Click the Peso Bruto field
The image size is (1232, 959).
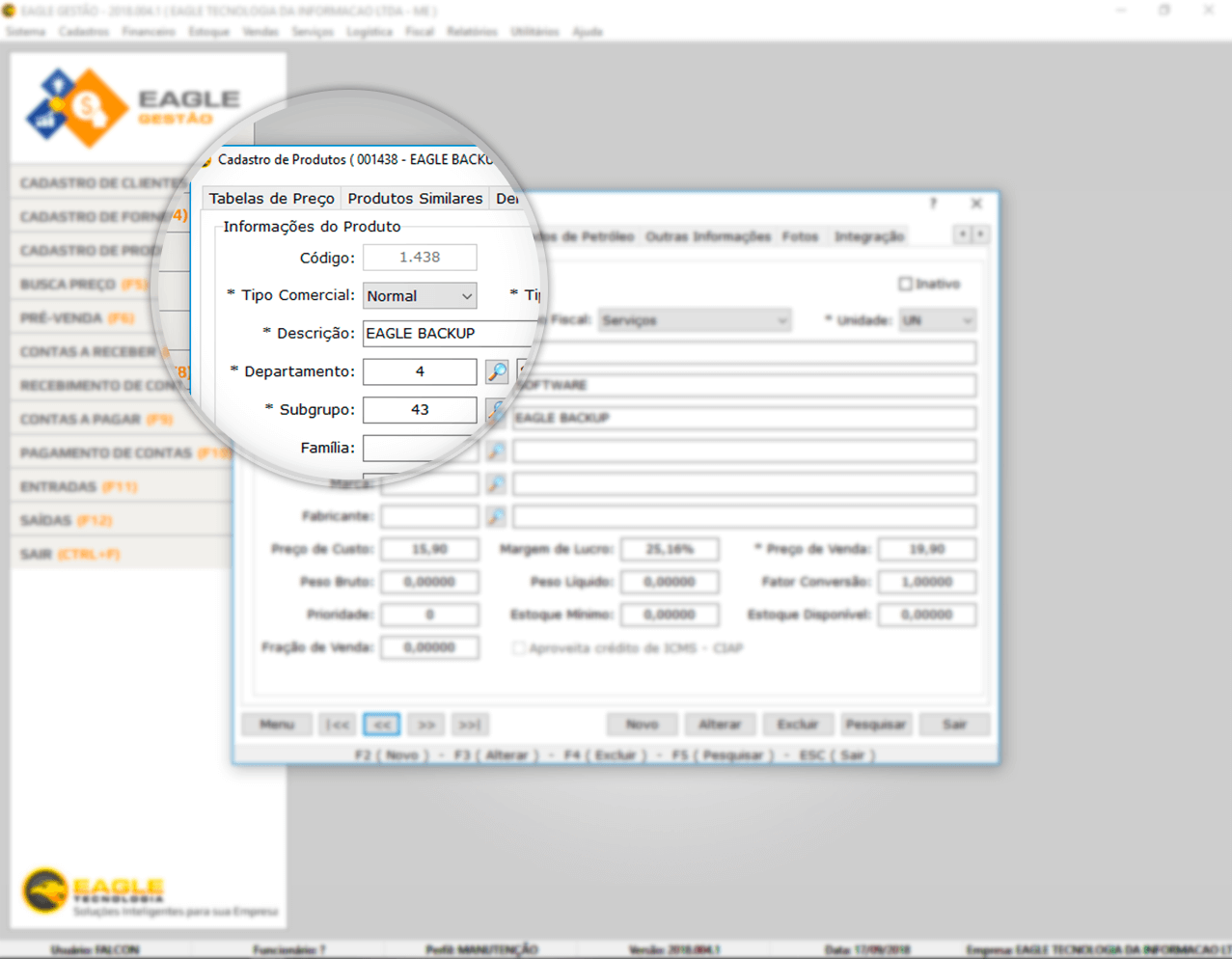tap(429, 582)
